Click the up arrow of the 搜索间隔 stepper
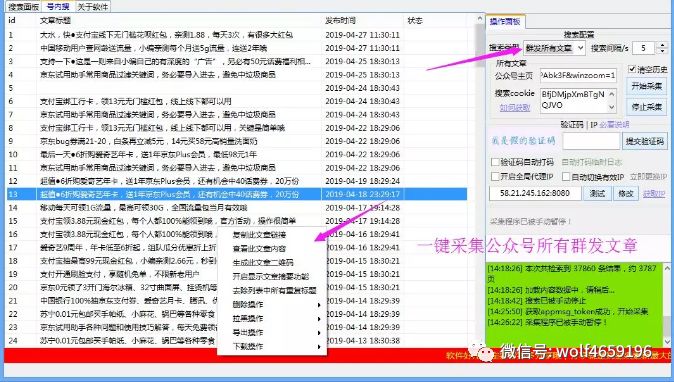Image resolution: width=674 pixels, height=382 pixels. 662,45
